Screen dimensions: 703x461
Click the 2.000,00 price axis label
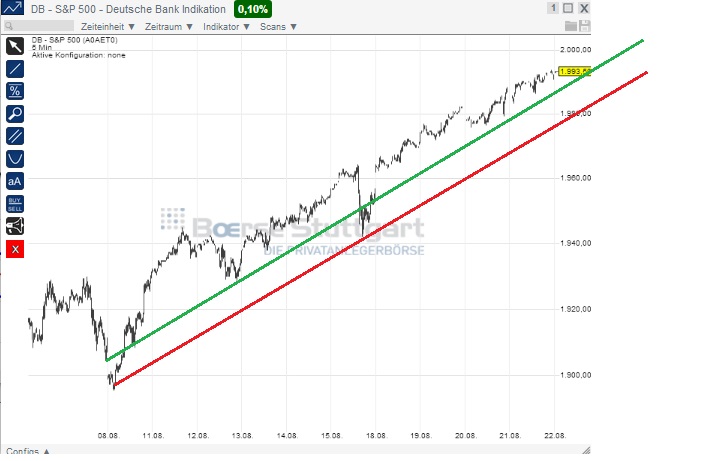click(x=576, y=50)
